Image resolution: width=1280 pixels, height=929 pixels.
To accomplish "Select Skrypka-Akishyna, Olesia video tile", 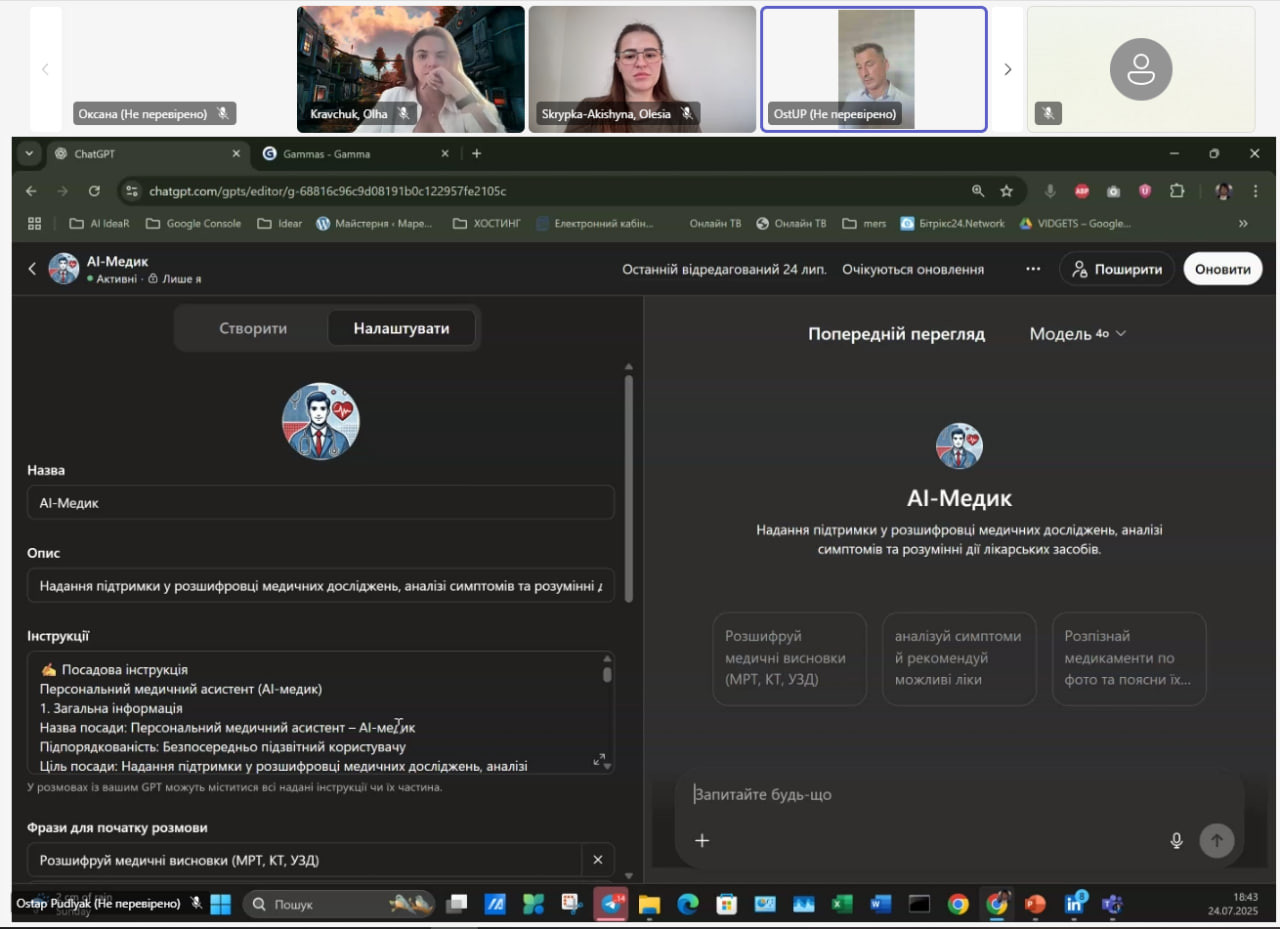I will pos(642,69).
